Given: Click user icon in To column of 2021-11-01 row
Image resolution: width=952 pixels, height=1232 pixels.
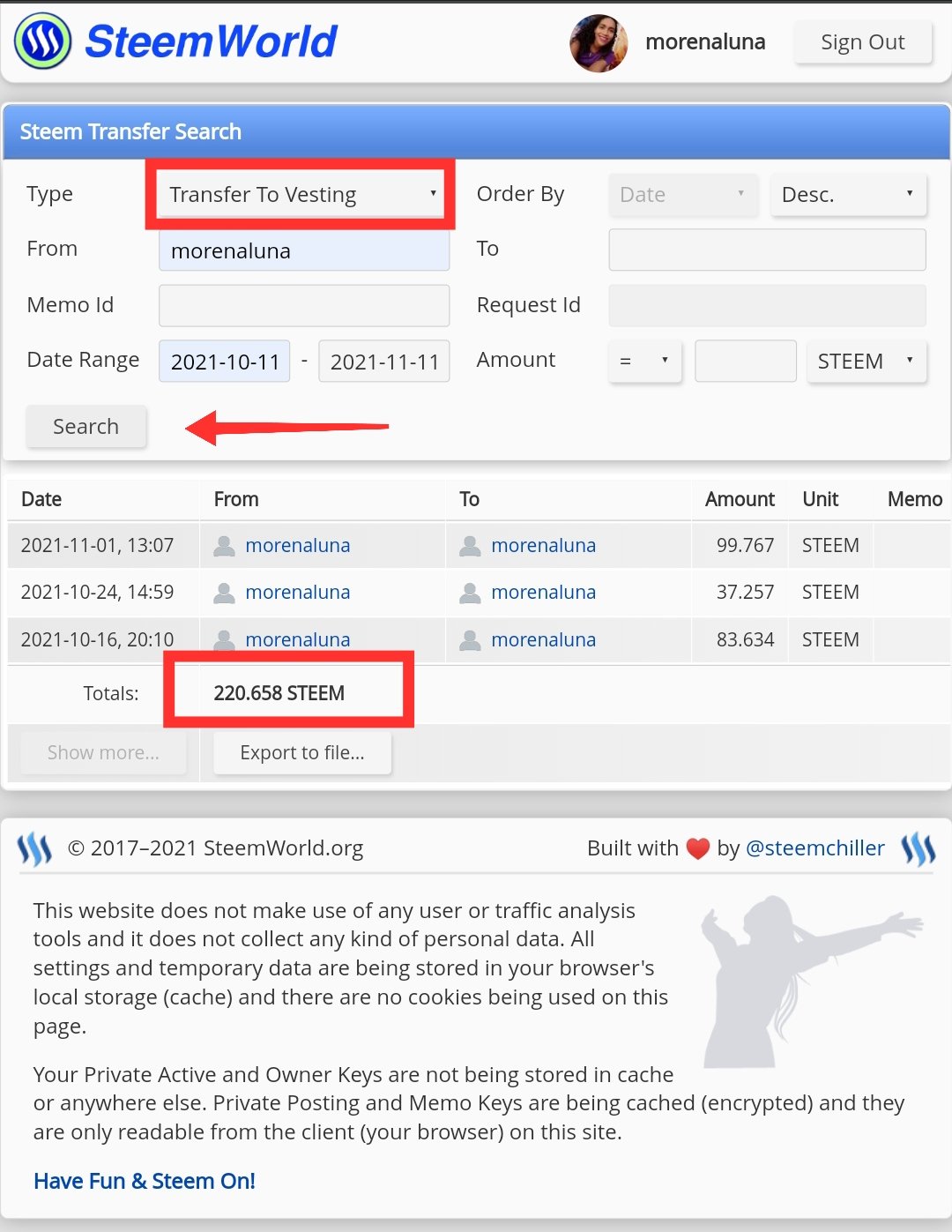Looking at the screenshot, I should (x=470, y=546).
